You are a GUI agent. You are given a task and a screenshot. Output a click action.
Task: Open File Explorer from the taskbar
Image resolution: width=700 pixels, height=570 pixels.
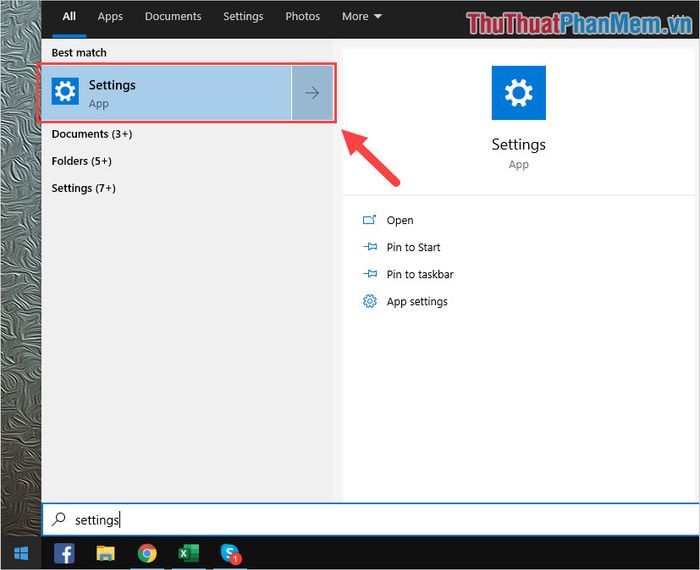[x=105, y=553]
